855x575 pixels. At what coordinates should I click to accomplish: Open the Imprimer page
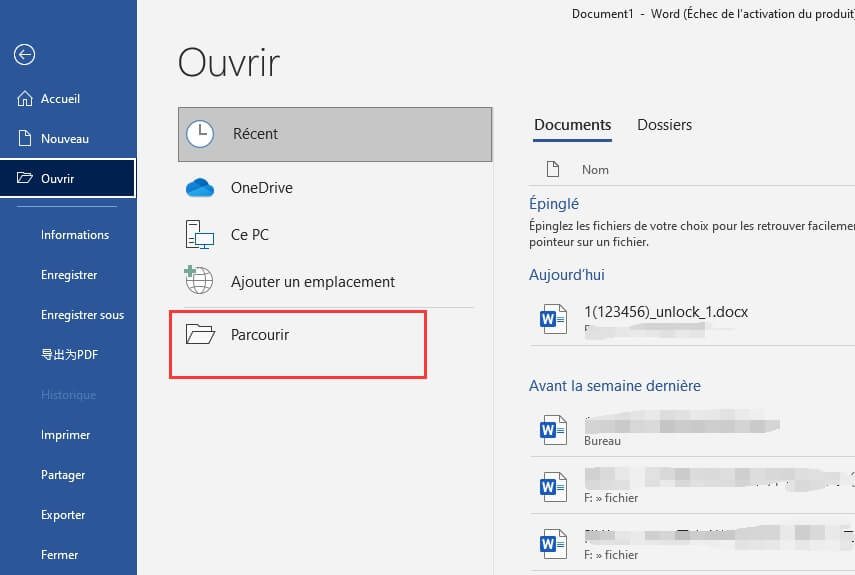[65, 435]
